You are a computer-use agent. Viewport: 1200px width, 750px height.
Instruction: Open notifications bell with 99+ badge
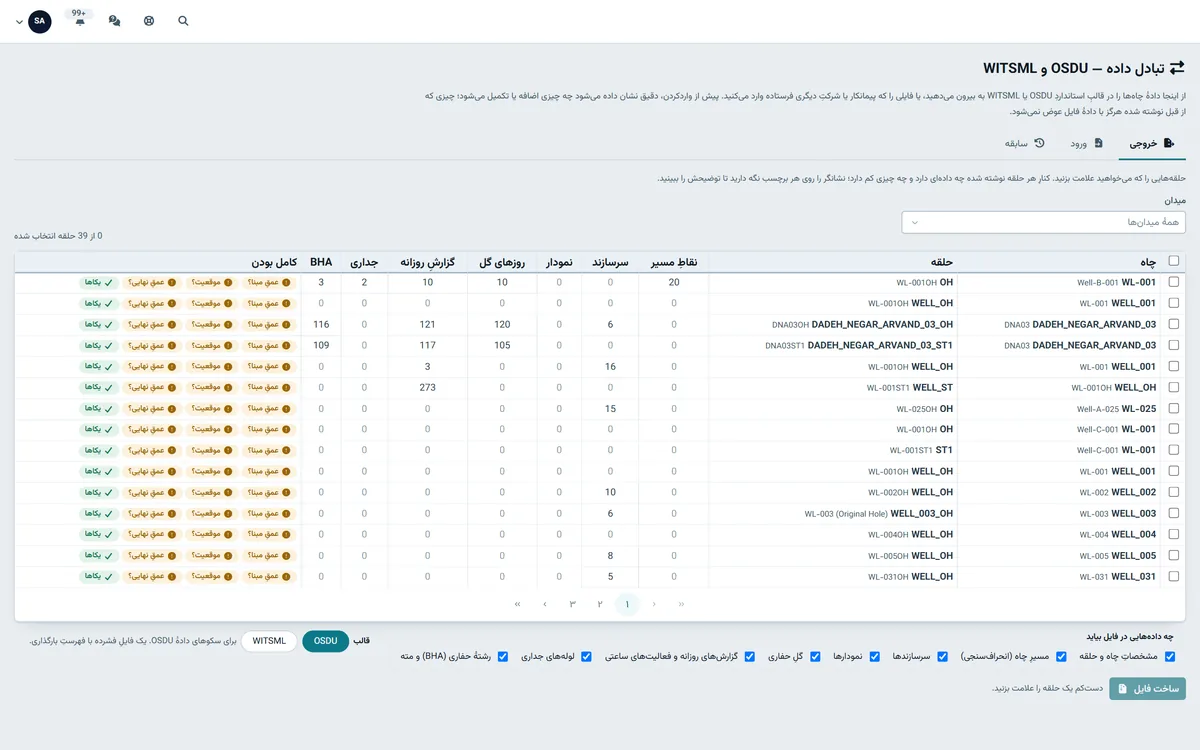(x=79, y=19)
